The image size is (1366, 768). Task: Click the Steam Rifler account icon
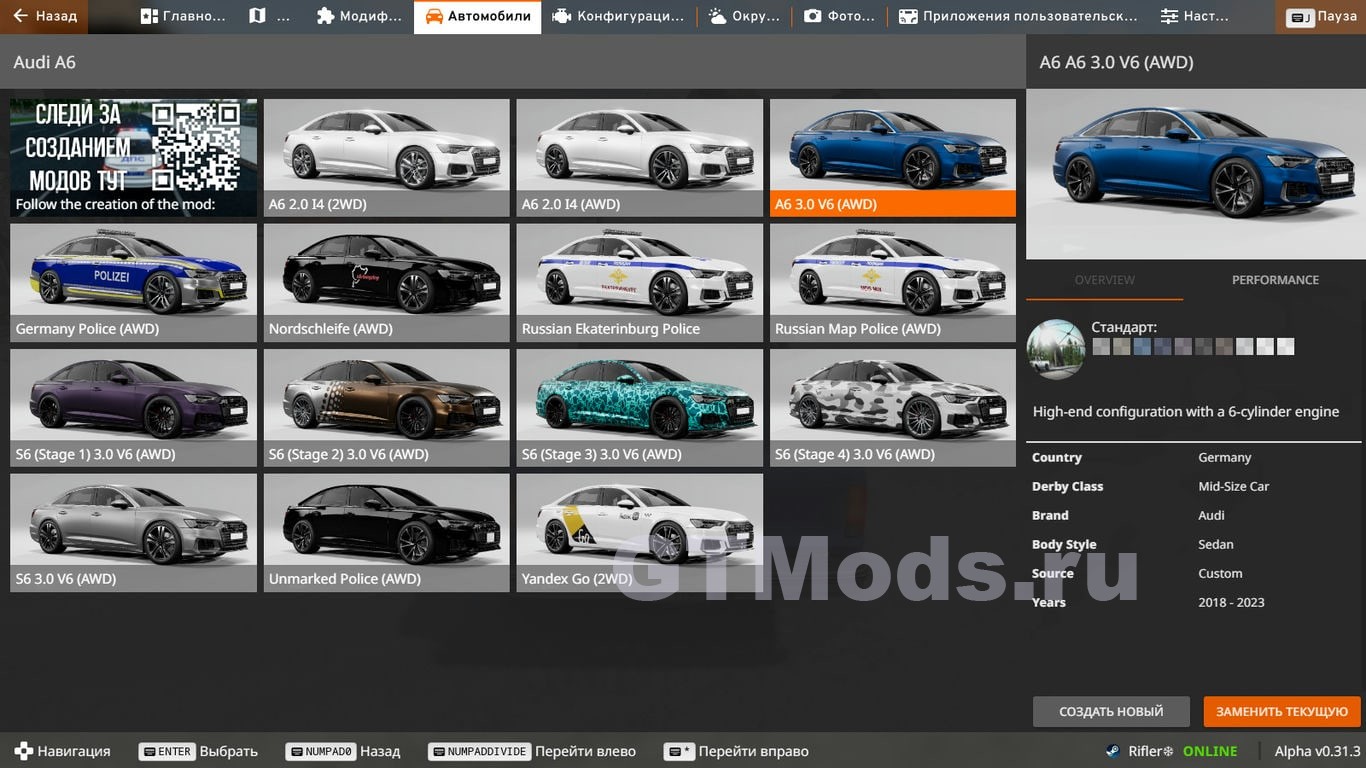point(1112,751)
